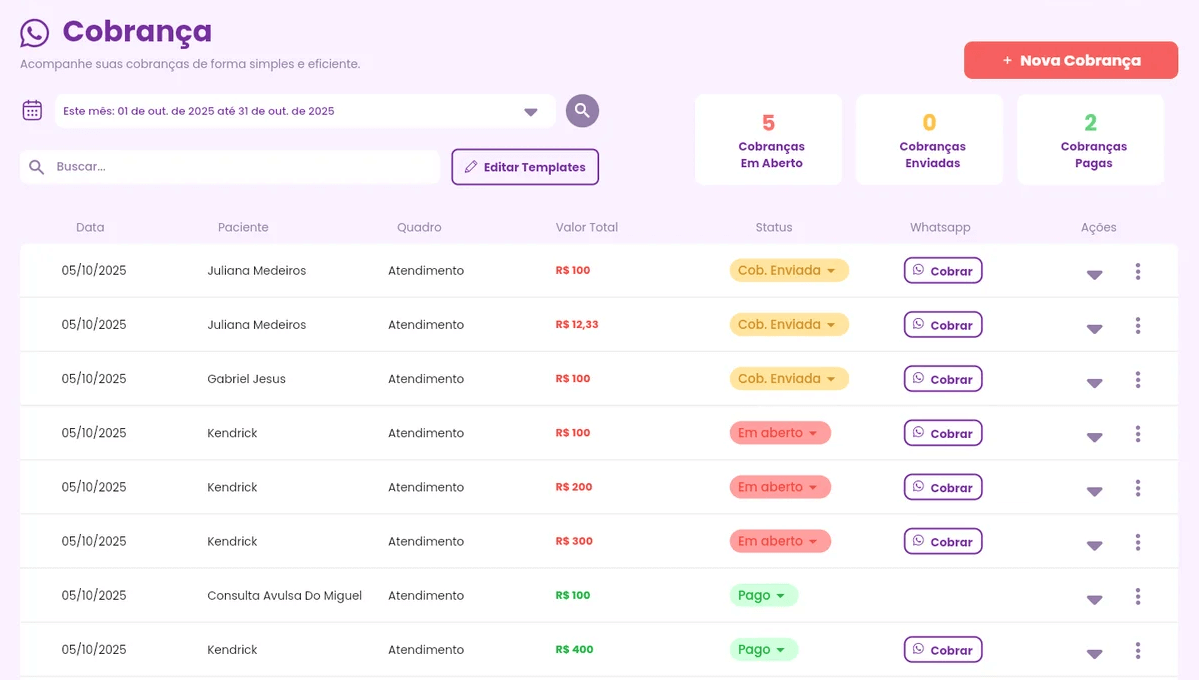Open three-dot menu for Kendrick R$ 300 row

pyautogui.click(x=1137, y=543)
